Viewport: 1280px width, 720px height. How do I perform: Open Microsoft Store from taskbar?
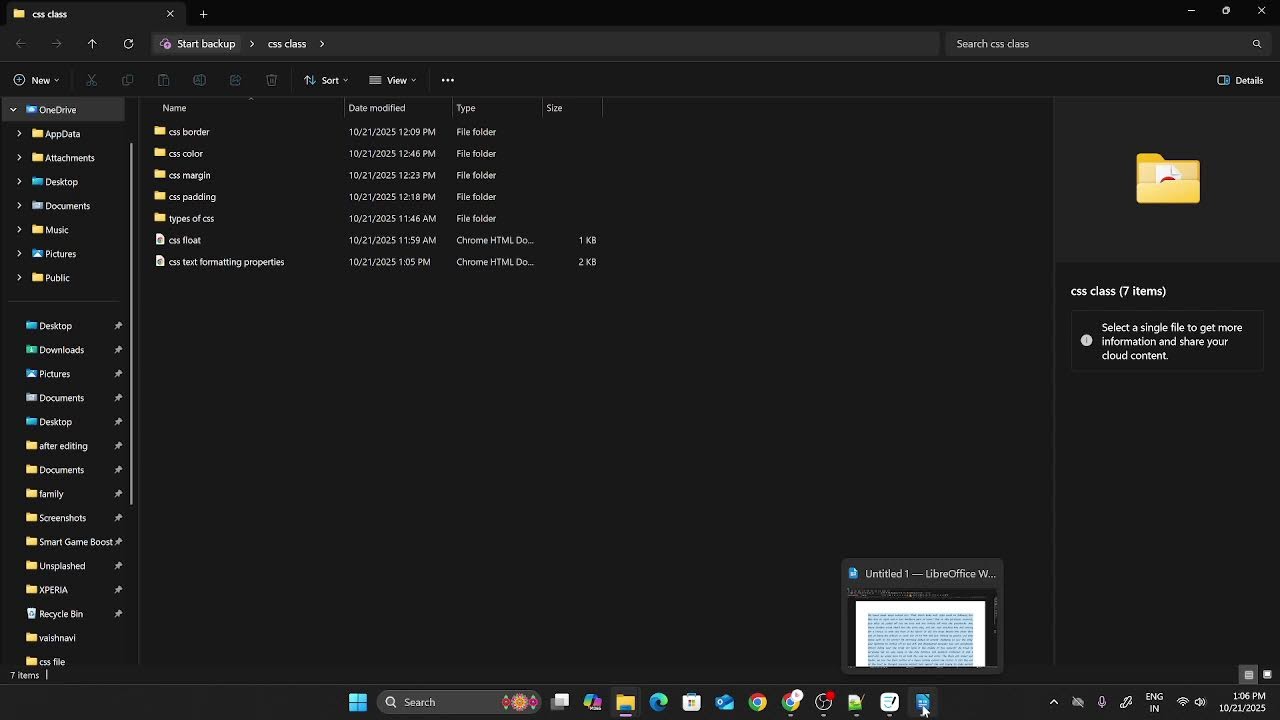click(691, 702)
